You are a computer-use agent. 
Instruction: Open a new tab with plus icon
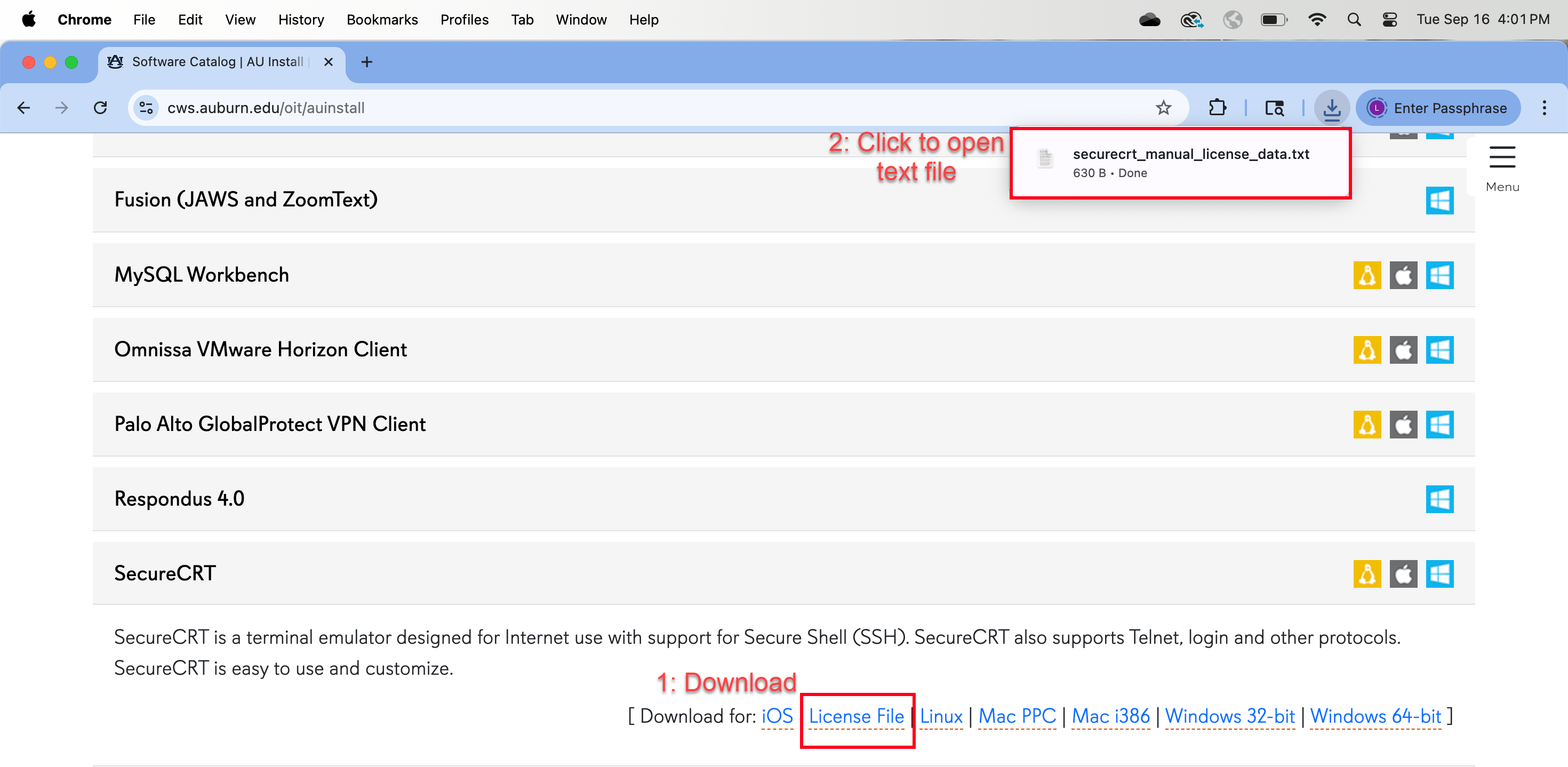click(366, 62)
